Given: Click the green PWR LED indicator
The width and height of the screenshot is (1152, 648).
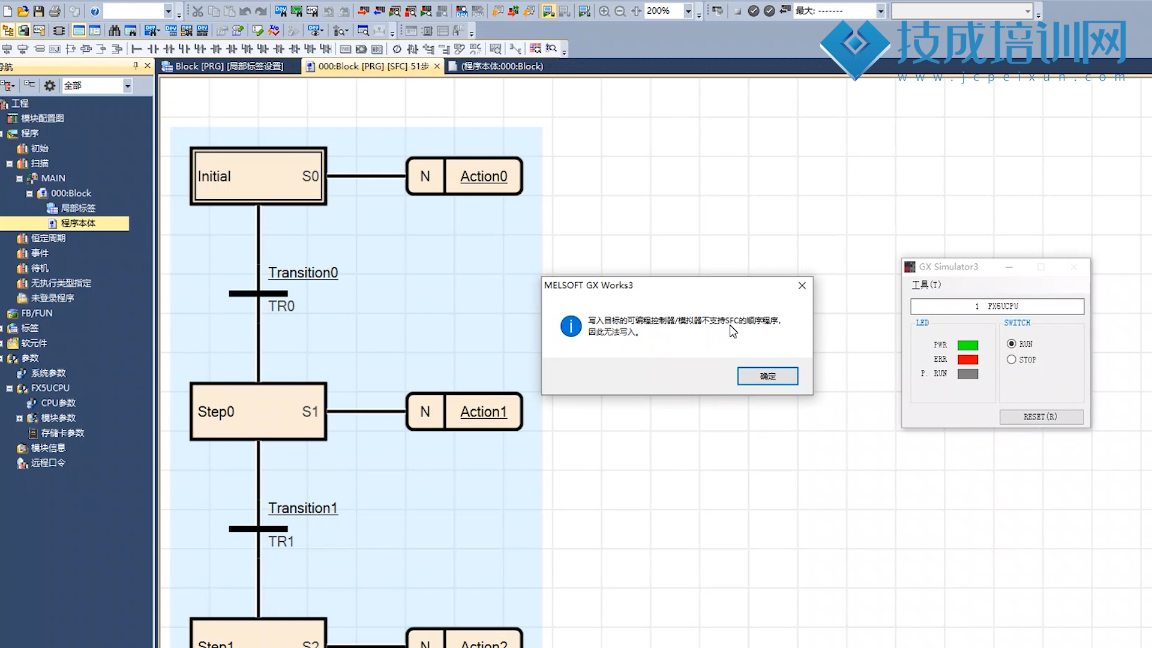Looking at the screenshot, I should tap(968, 345).
